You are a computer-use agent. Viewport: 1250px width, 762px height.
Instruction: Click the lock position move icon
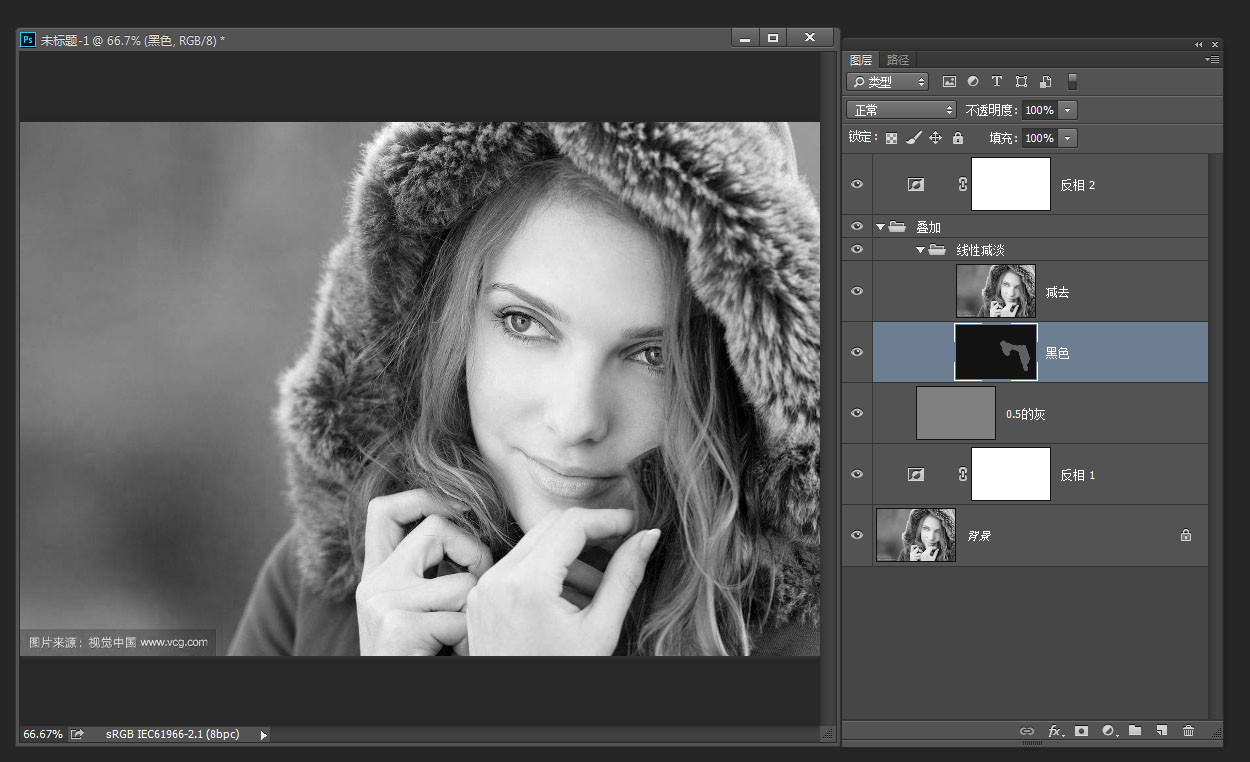pyautogui.click(x=935, y=138)
